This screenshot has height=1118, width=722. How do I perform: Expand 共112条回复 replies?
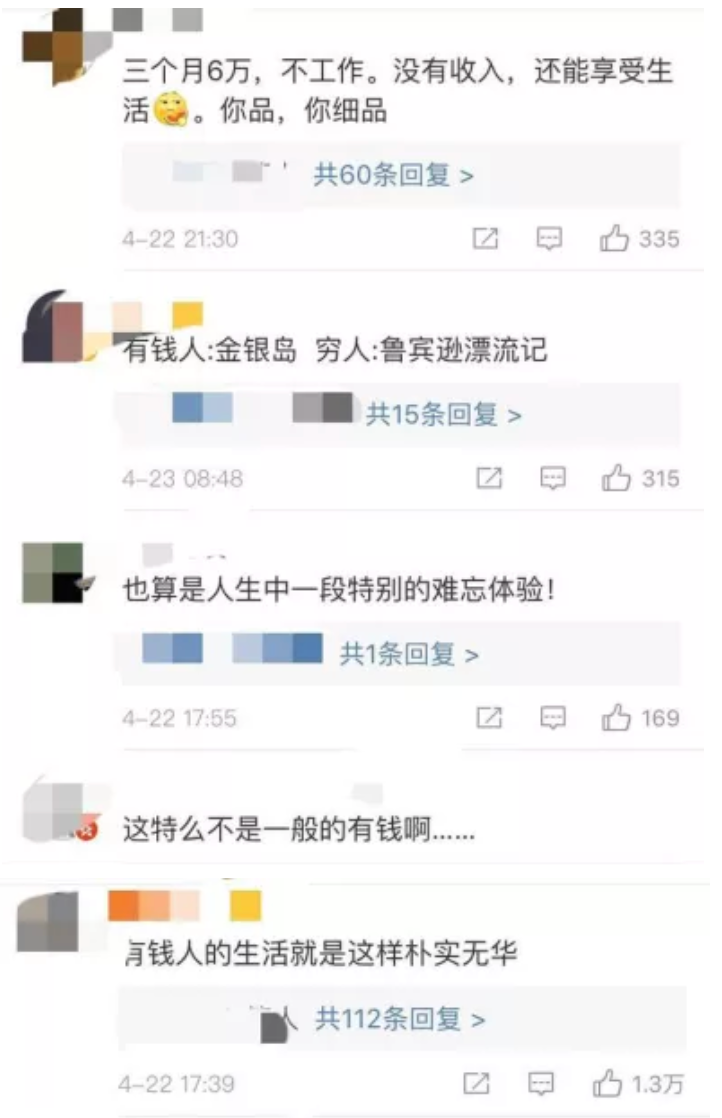(x=400, y=1019)
